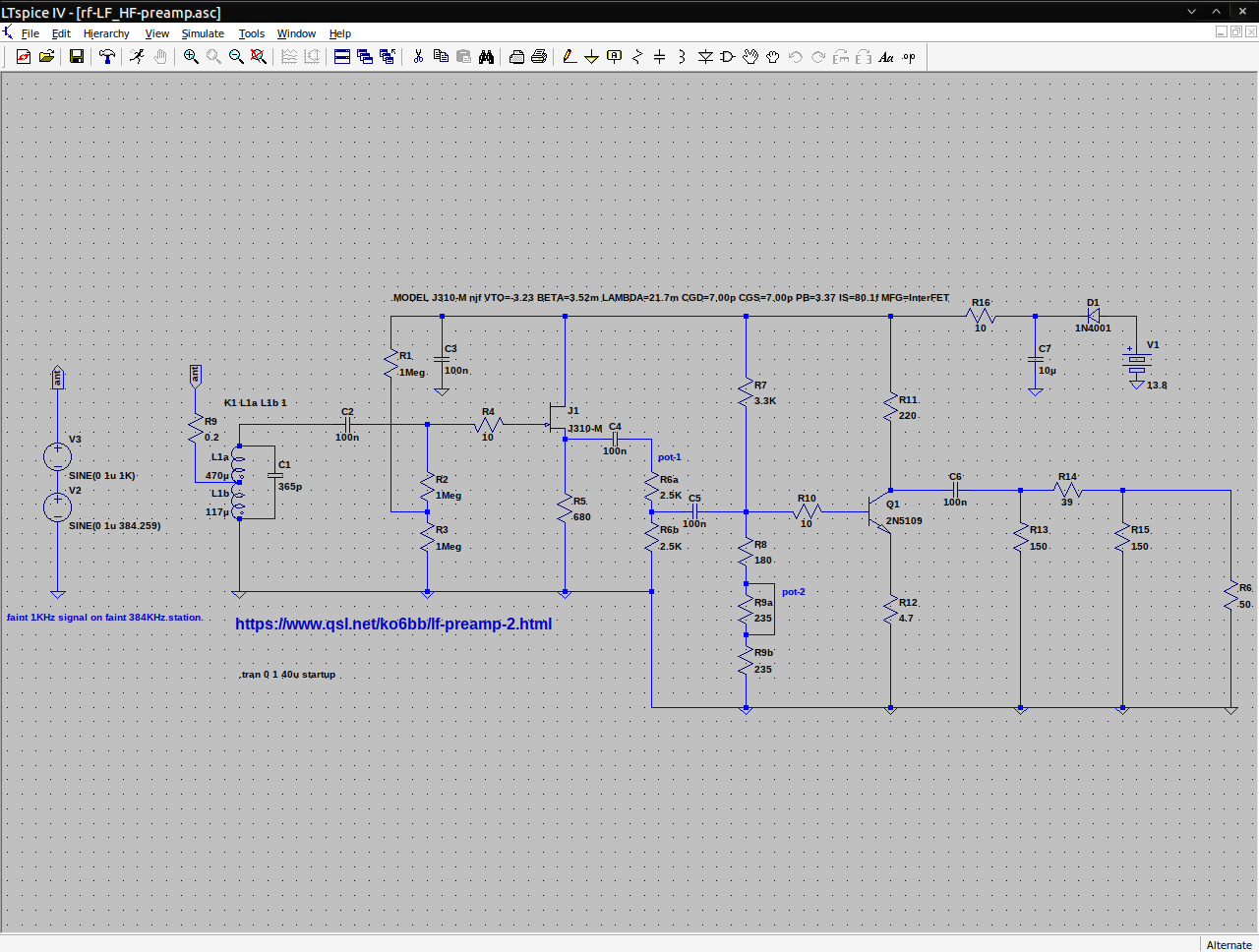Open the View menu
The width and height of the screenshot is (1259, 952).
(157, 33)
